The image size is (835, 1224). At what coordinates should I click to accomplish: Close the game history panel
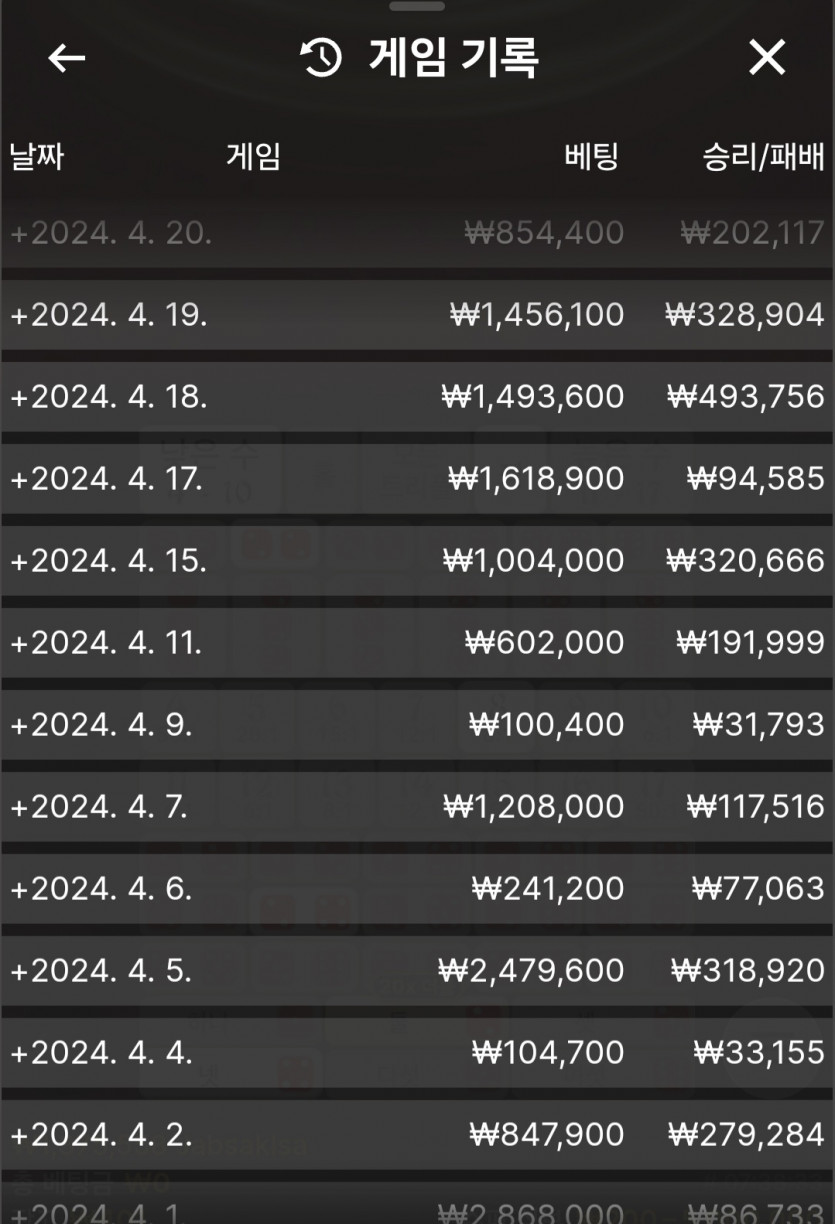coord(767,59)
